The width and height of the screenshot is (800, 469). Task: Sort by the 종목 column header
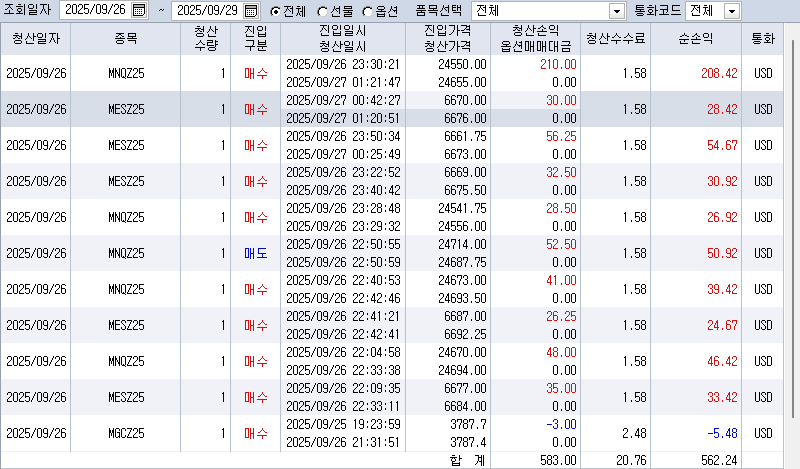[126, 38]
